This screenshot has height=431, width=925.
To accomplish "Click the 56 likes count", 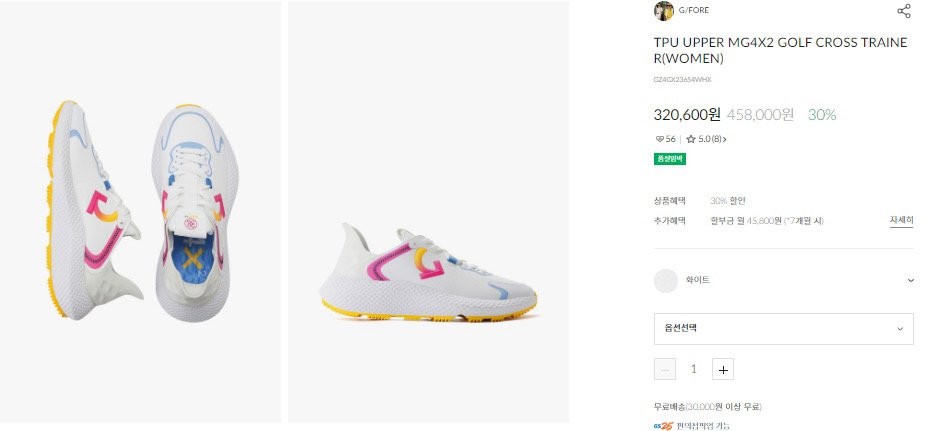I will tap(670, 139).
